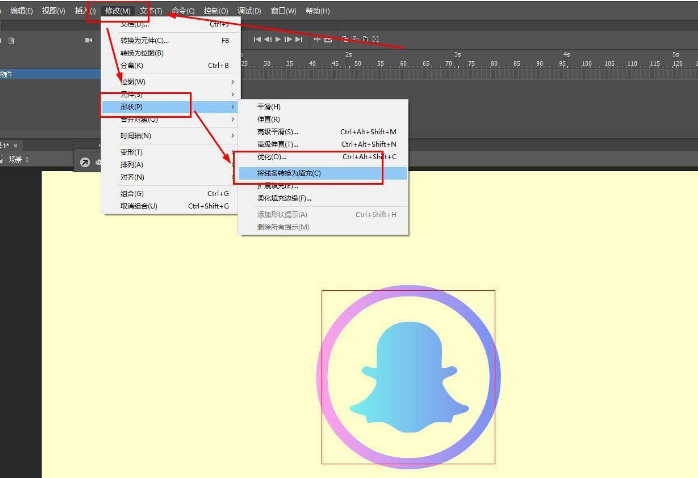Open the 变形(T) entry in Modify menu
The height and width of the screenshot is (478, 698).
pos(171,152)
